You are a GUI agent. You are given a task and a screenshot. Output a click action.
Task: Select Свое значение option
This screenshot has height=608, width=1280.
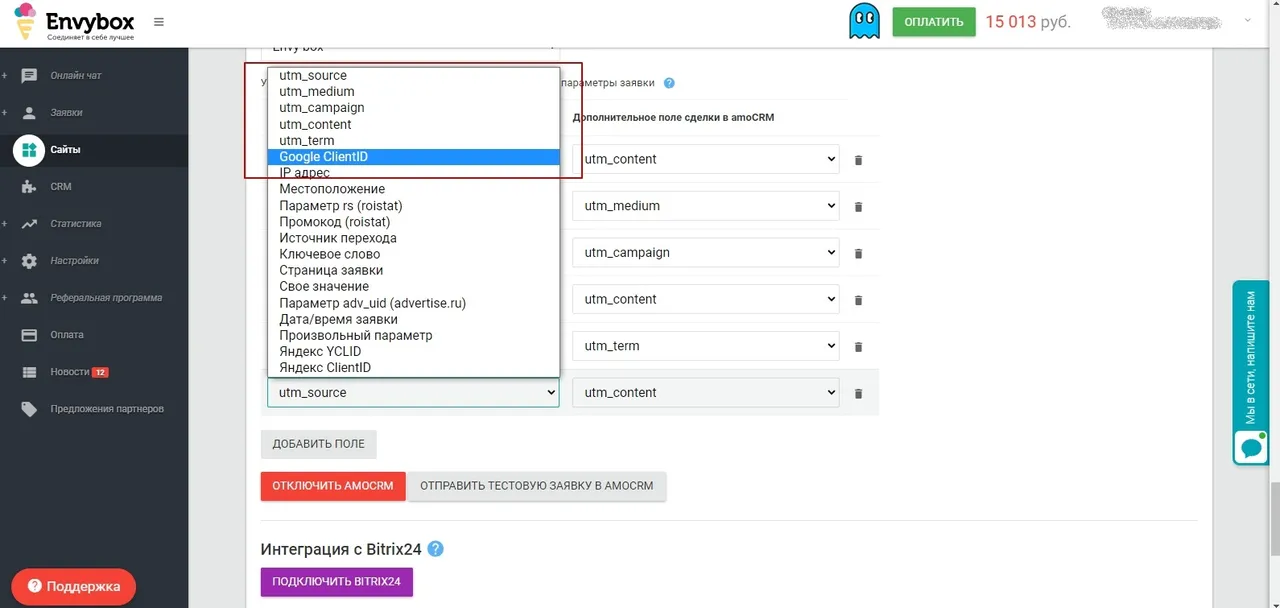tap(413, 286)
